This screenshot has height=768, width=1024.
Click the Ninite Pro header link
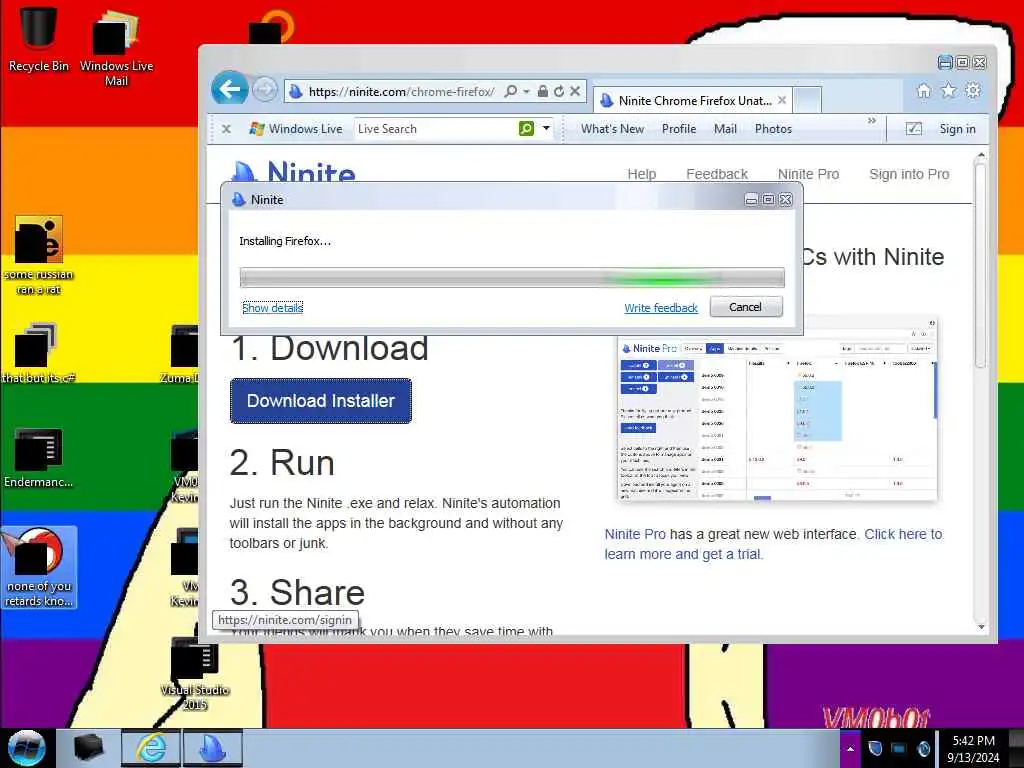[x=808, y=174]
